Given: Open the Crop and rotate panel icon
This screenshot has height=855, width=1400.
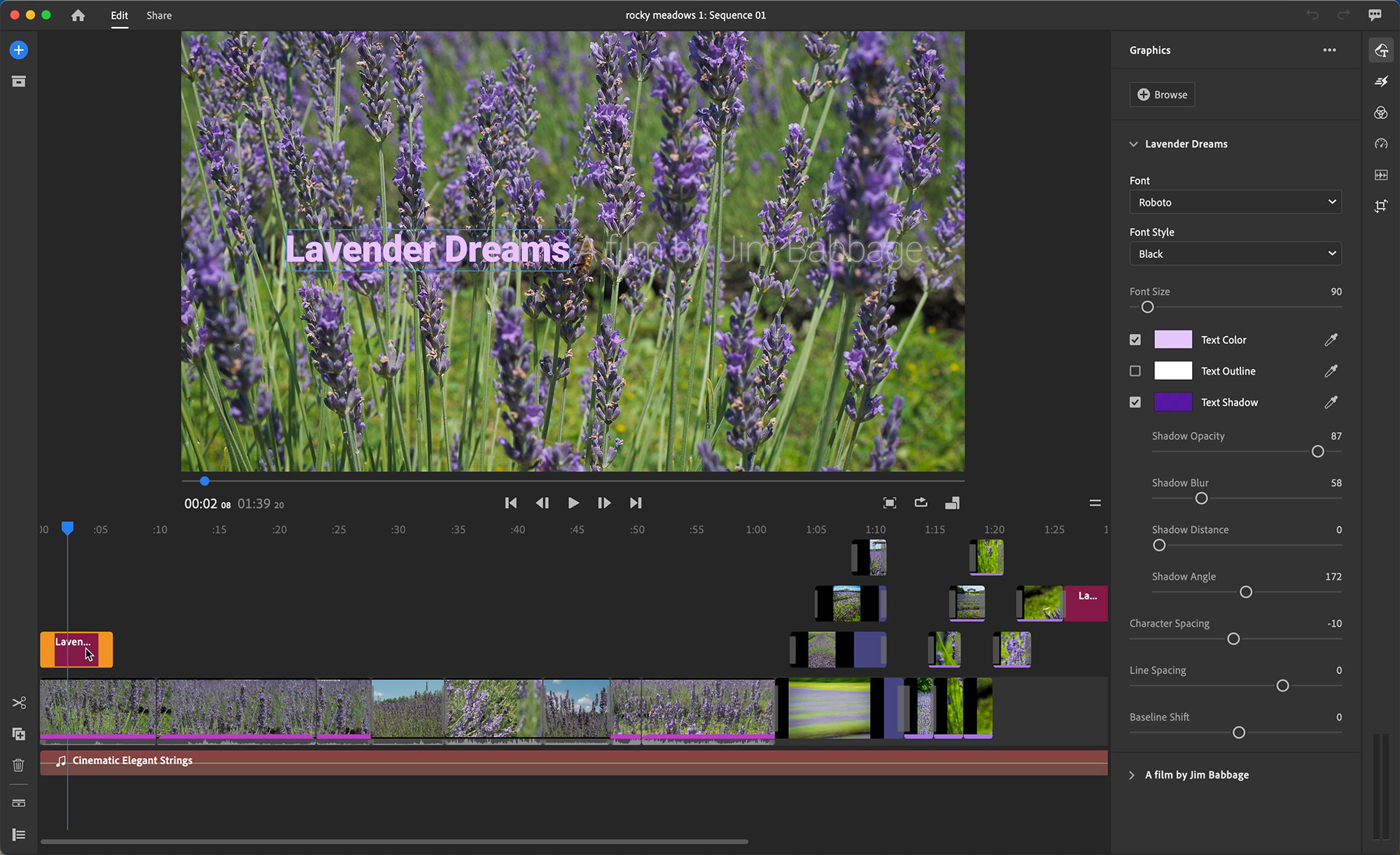Looking at the screenshot, I should pos(1381,206).
